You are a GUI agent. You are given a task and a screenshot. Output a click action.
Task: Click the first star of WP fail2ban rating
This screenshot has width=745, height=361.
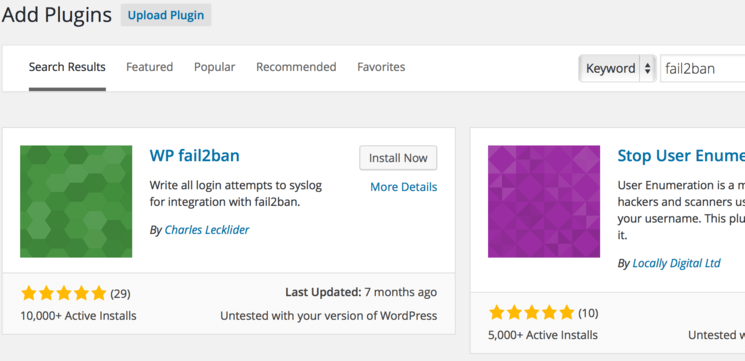coord(29,294)
